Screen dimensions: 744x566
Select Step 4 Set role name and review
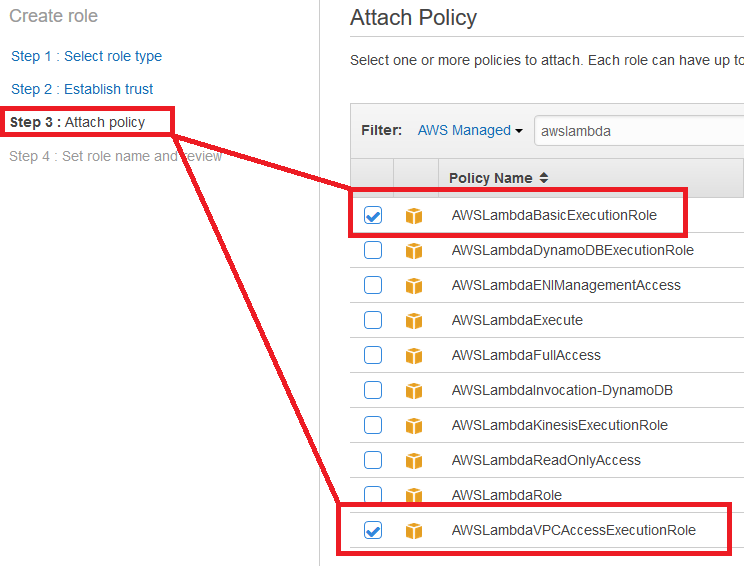[115, 156]
